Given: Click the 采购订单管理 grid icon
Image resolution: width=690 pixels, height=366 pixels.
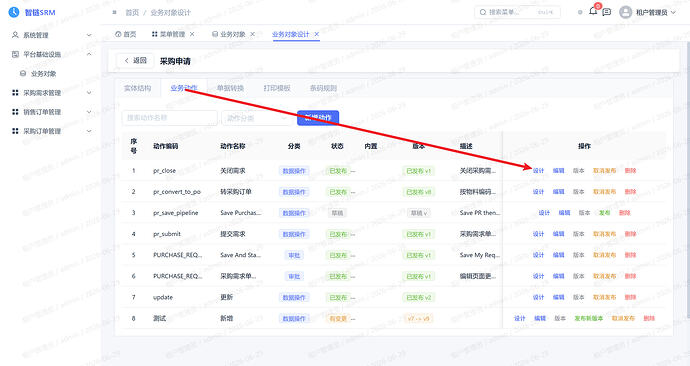Looking at the screenshot, I should coord(15,131).
